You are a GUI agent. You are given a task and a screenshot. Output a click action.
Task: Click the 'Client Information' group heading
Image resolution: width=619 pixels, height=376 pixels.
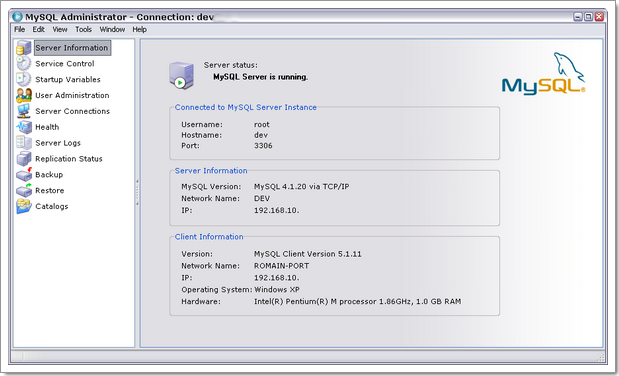209,237
